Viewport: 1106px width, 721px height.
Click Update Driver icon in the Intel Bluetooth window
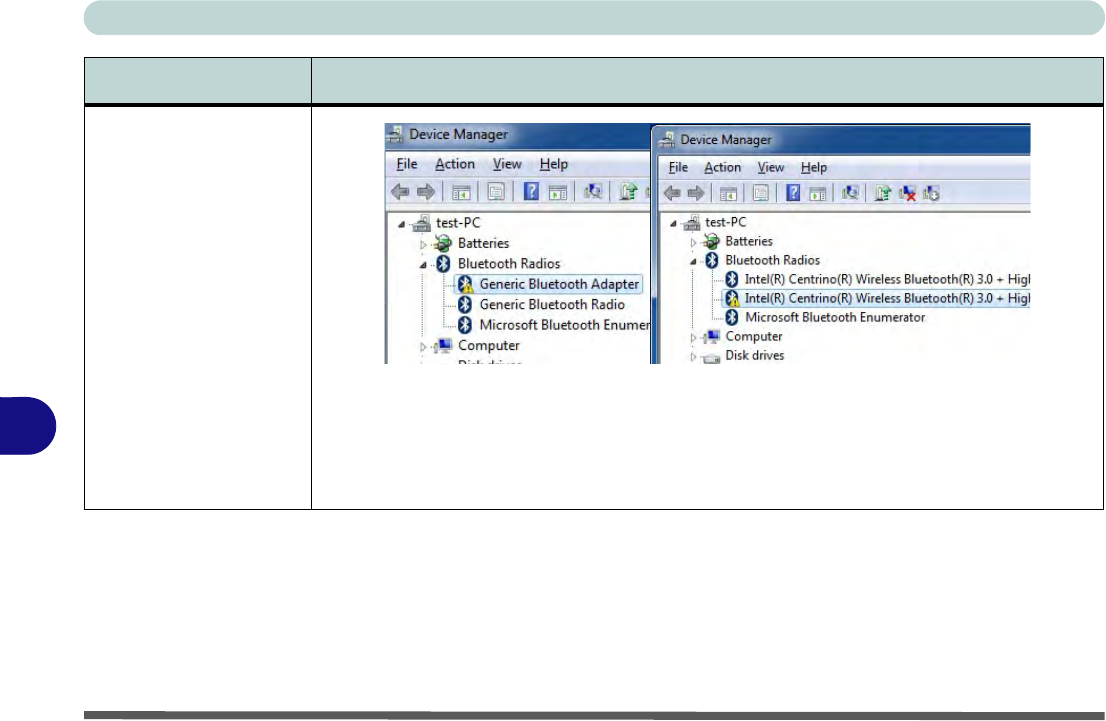(883, 194)
